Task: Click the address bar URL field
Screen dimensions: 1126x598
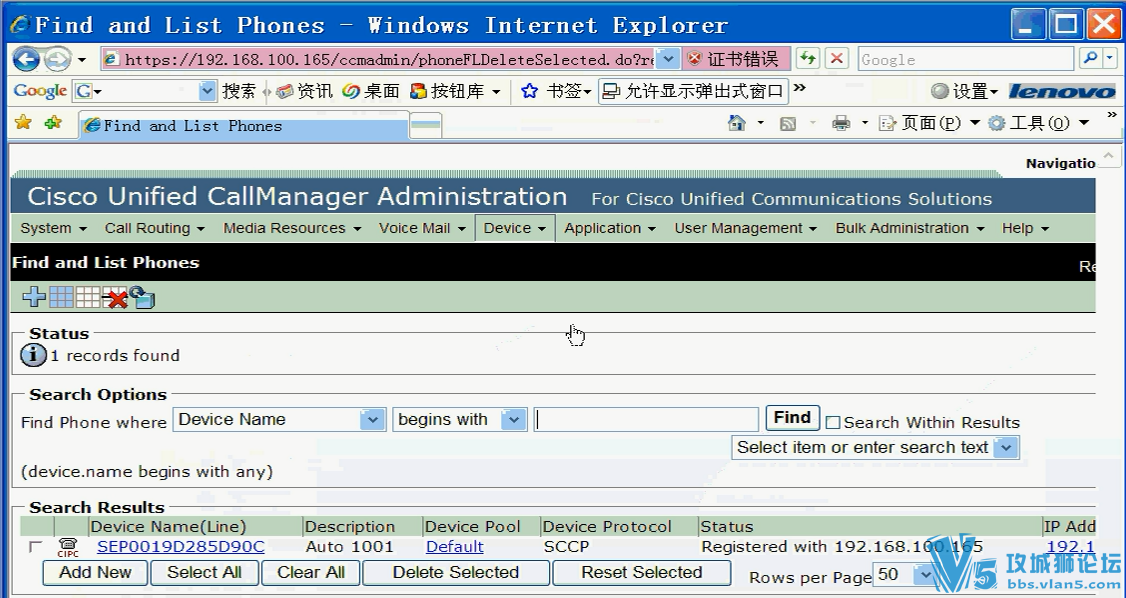Action: point(388,59)
